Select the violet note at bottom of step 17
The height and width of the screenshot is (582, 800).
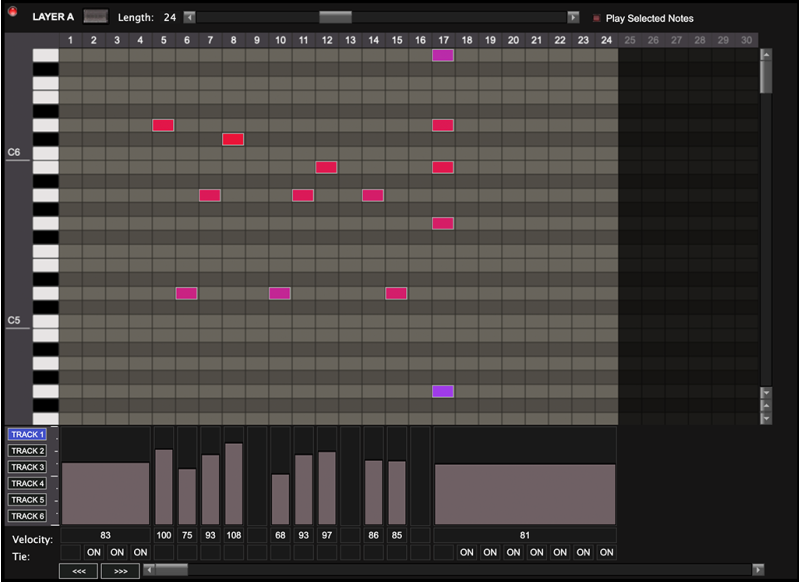tap(443, 391)
